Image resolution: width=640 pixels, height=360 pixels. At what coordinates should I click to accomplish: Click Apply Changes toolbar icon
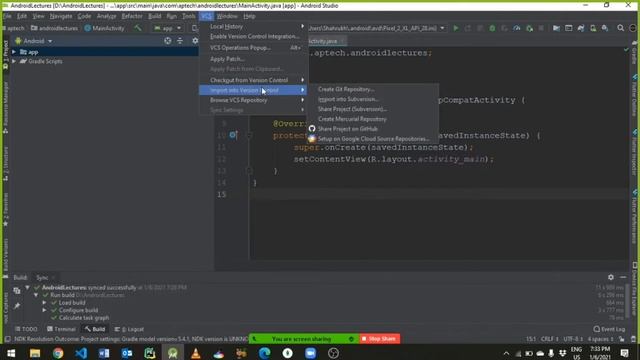point(468,28)
